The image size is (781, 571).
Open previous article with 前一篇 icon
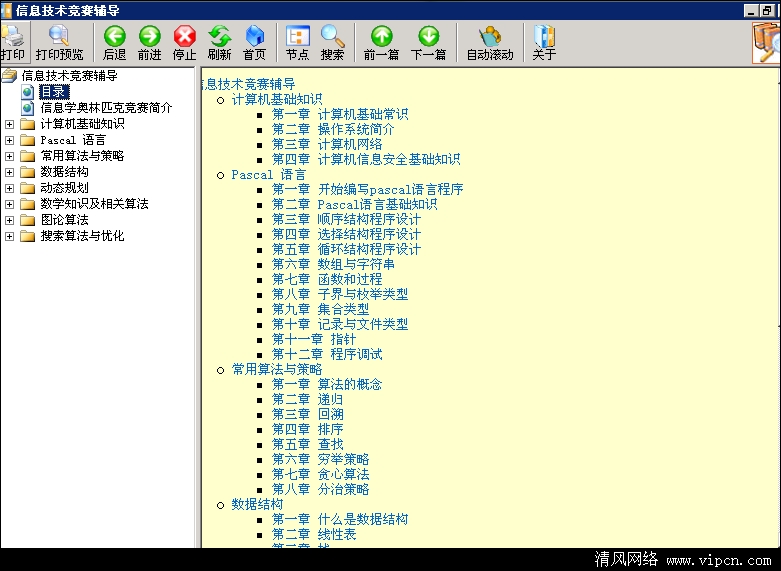point(381,37)
